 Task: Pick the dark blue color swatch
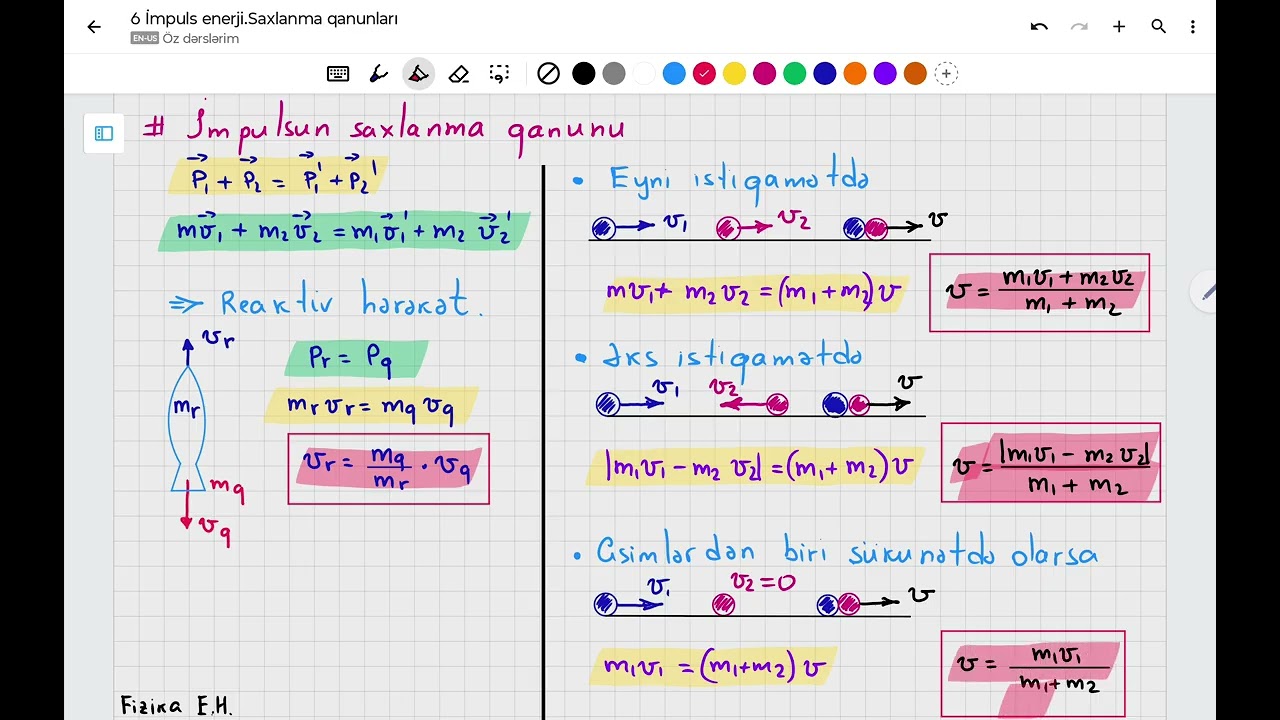pos(824,73)
